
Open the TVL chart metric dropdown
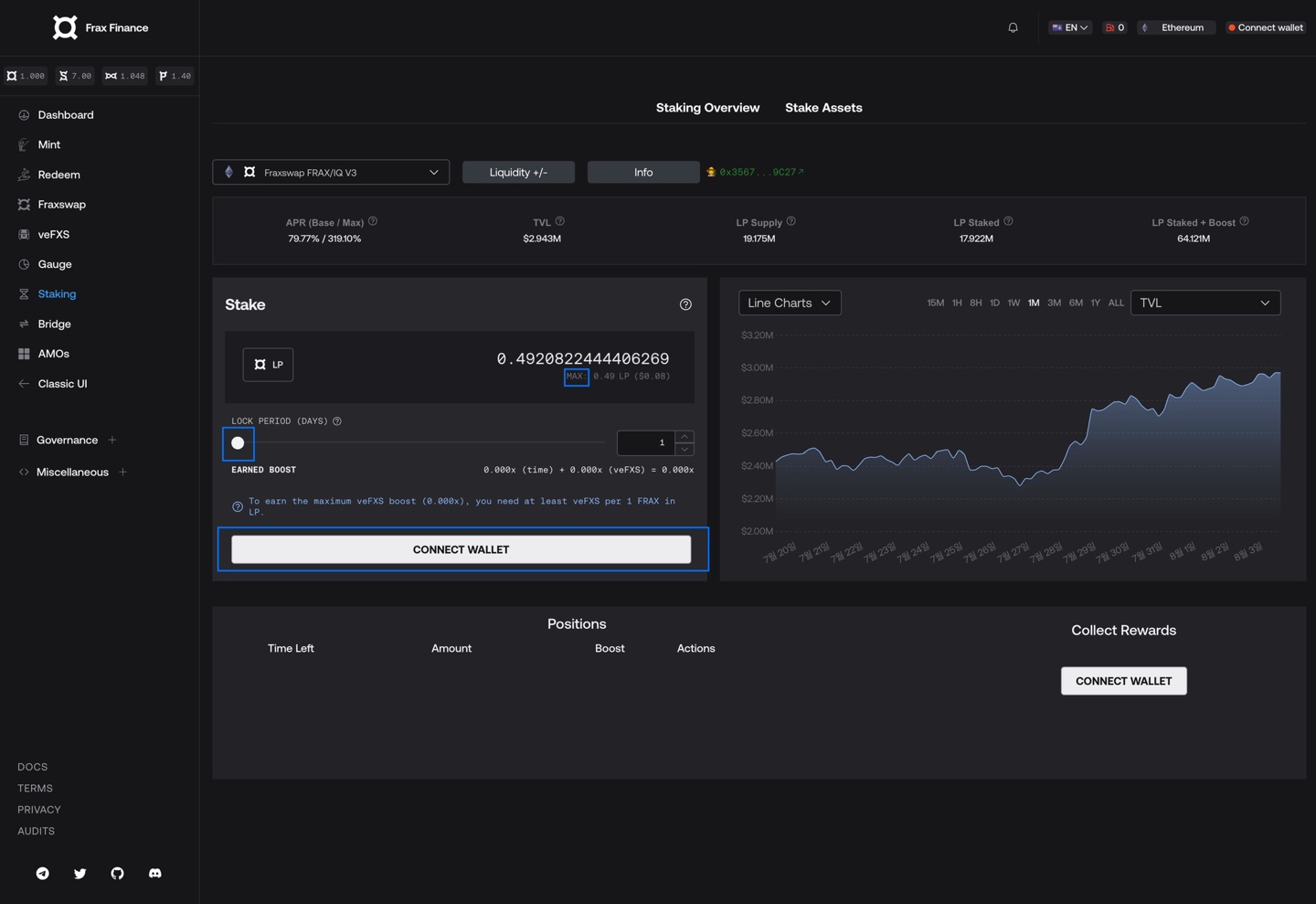1205,303
